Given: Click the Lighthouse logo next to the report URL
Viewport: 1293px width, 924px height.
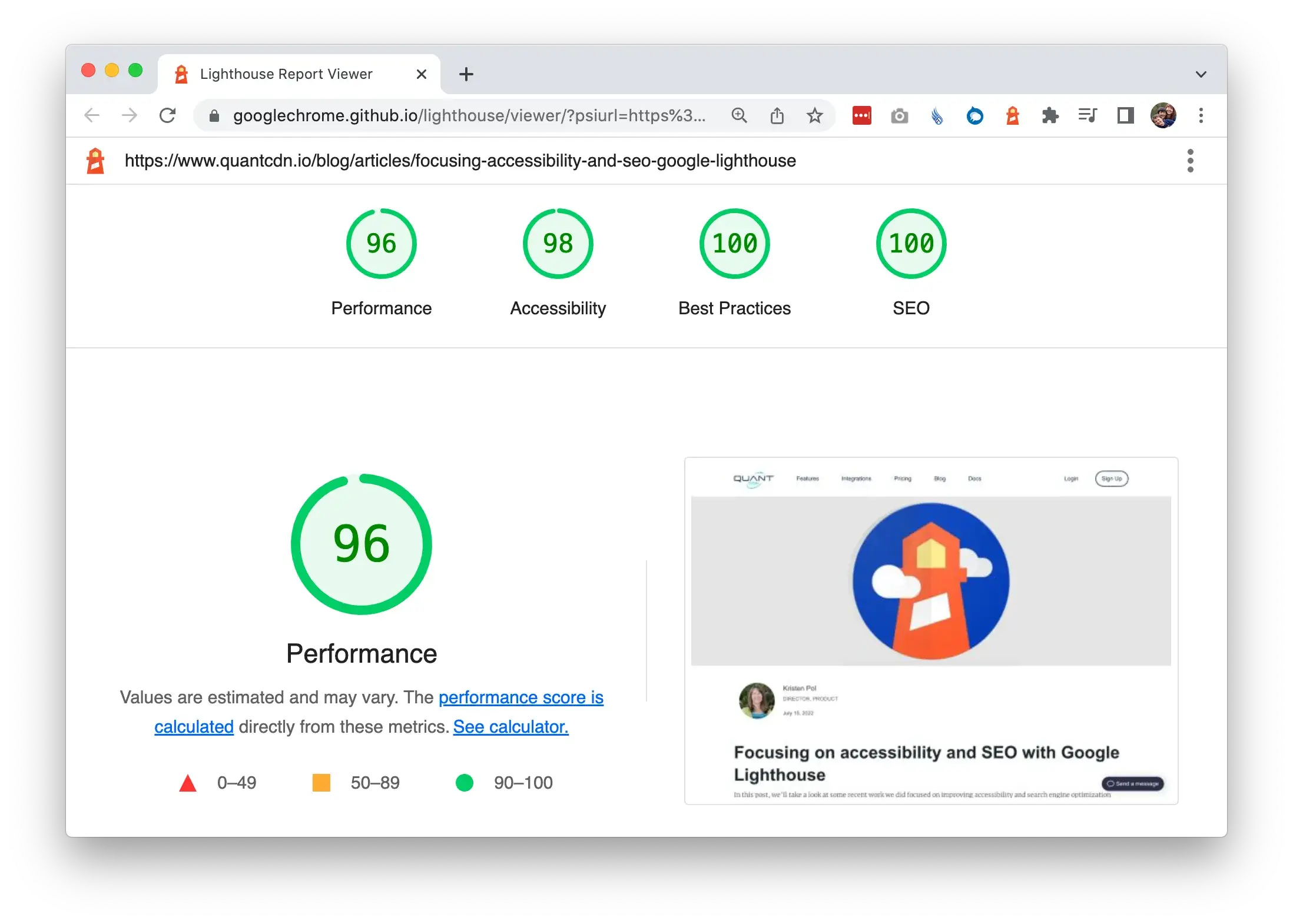Looking at the screenshot, I should pyautogui.click(x=96, y=160).
